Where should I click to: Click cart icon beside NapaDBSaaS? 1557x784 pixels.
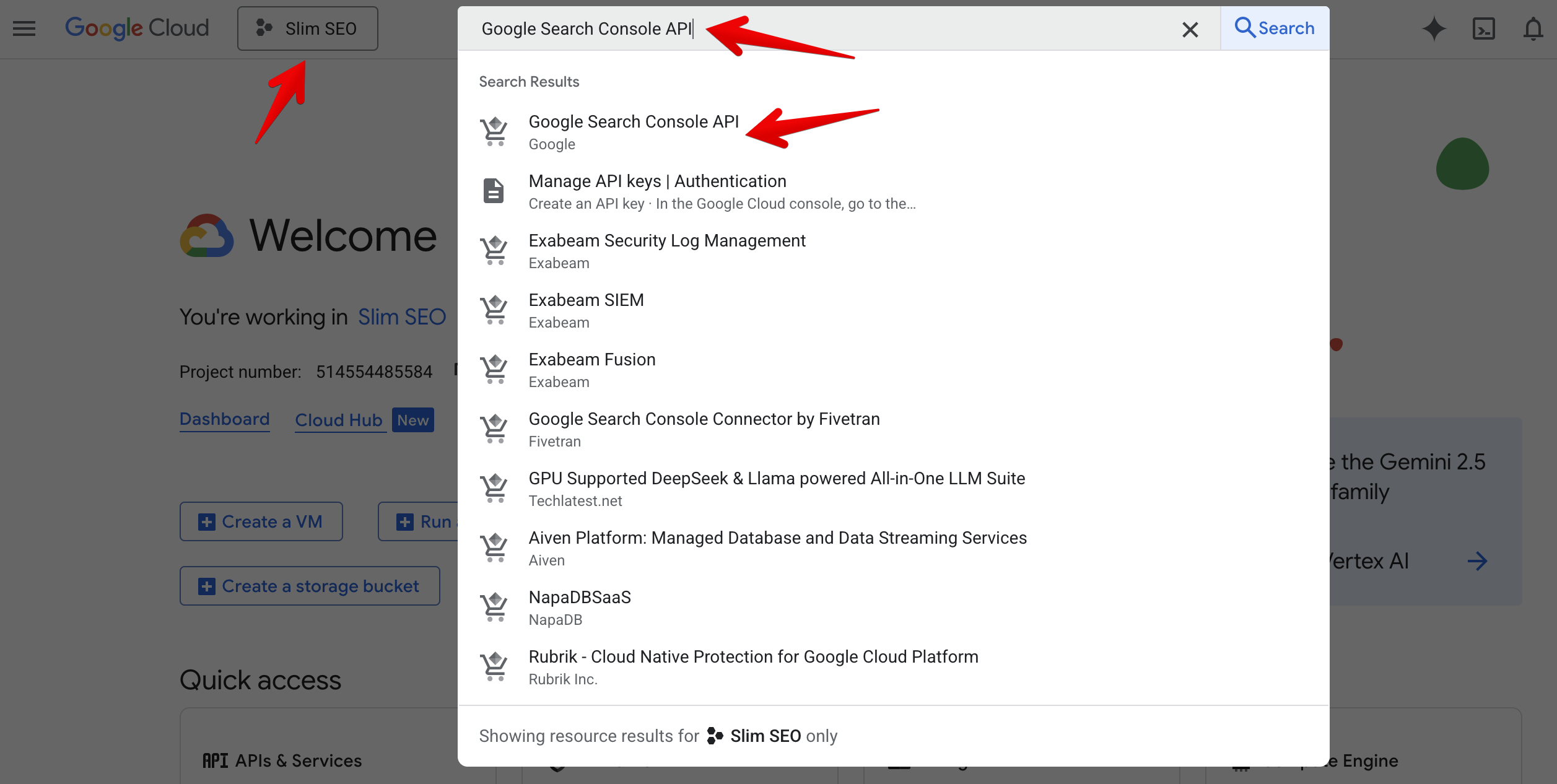[x=494, y=607]
